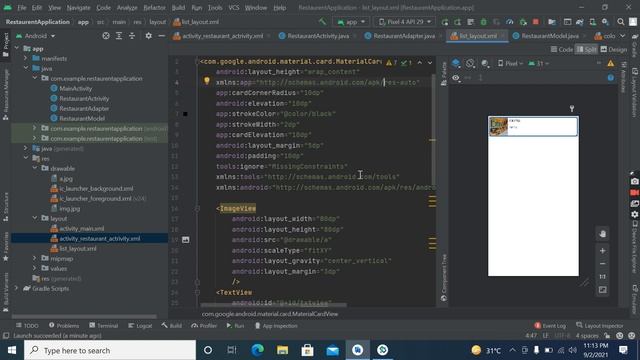Switch to activity_restaurant_activity.xml tab
Screen dimensions: 640x360
click(x=218, y=36)
